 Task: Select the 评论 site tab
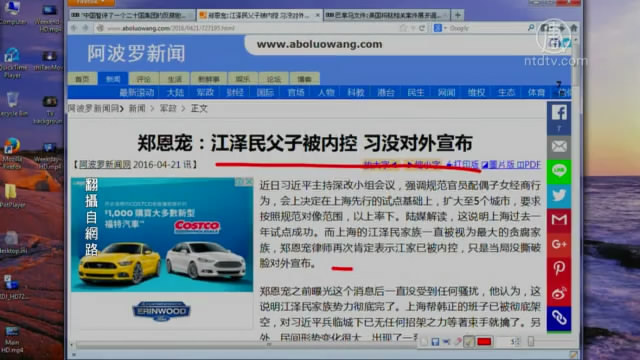pyautogui.click(x=144, y=79)
